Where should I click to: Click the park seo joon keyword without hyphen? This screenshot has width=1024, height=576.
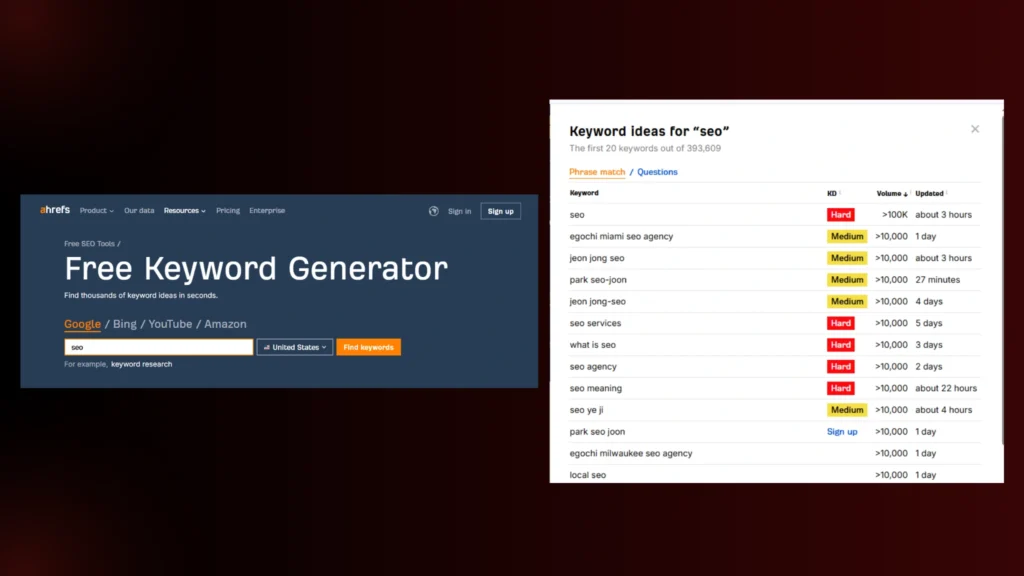(x=597, y=432)
